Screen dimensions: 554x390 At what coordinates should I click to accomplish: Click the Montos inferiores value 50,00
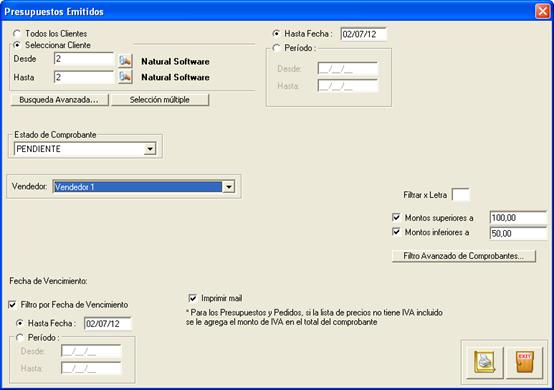coord(518,233)
